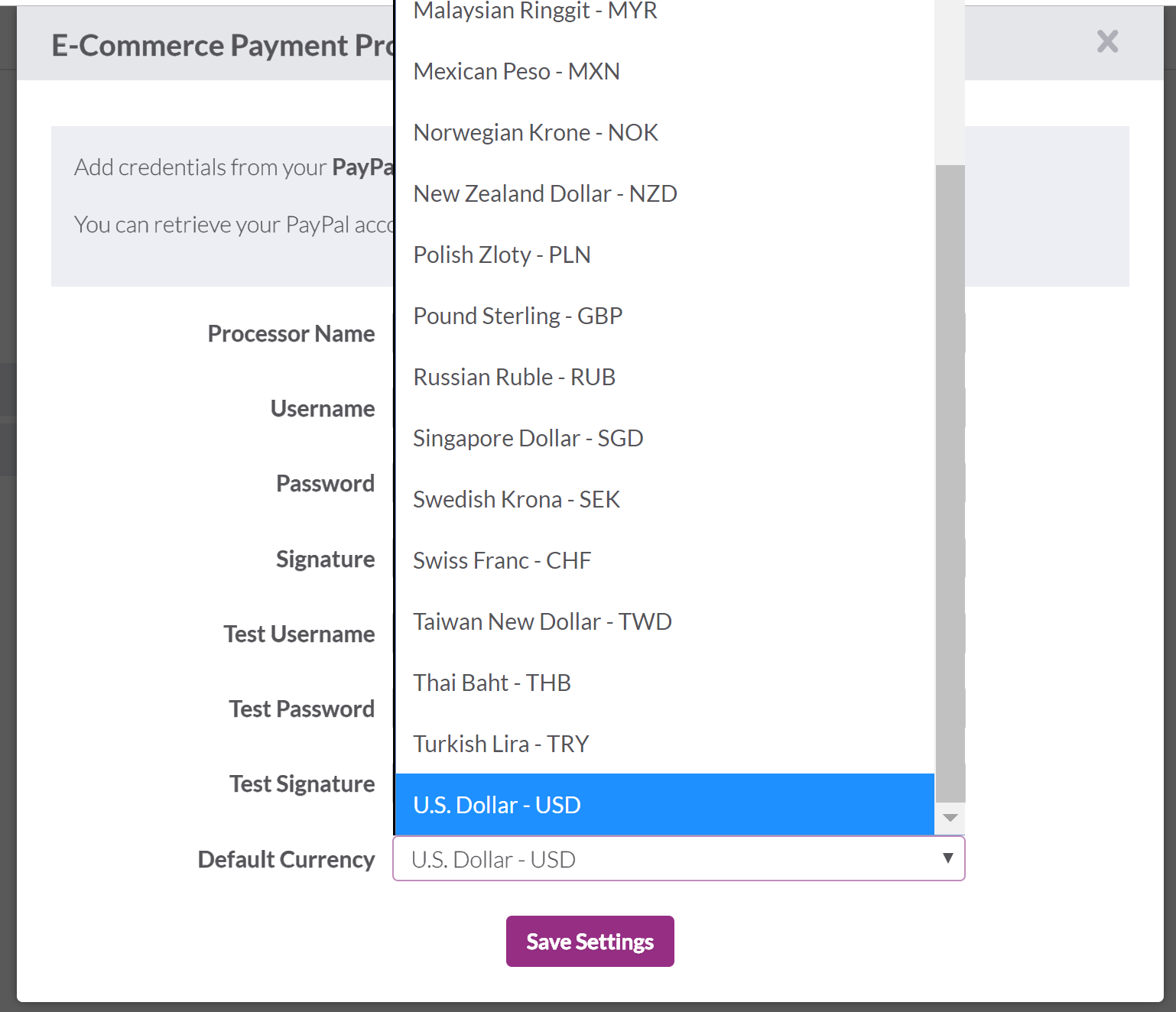Viewport: 1176px width, 1012px height.
Task: Pick Turkish Lira - TRY currency
Action: (664, 744)
